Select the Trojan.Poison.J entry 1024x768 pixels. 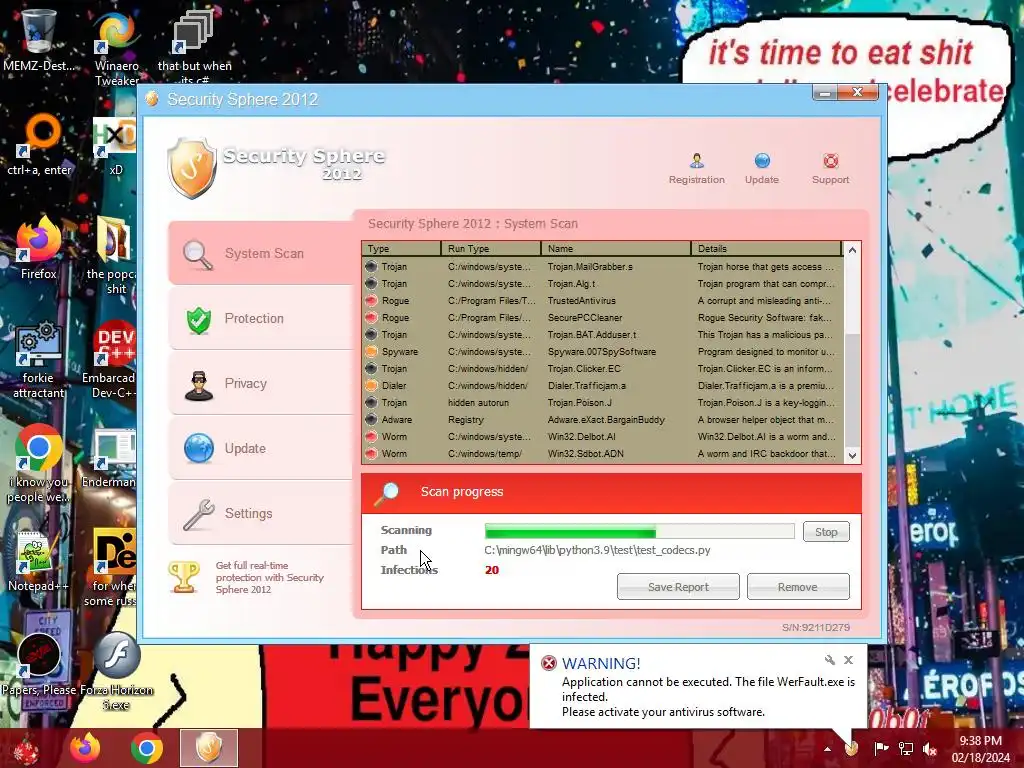[602, 402]
